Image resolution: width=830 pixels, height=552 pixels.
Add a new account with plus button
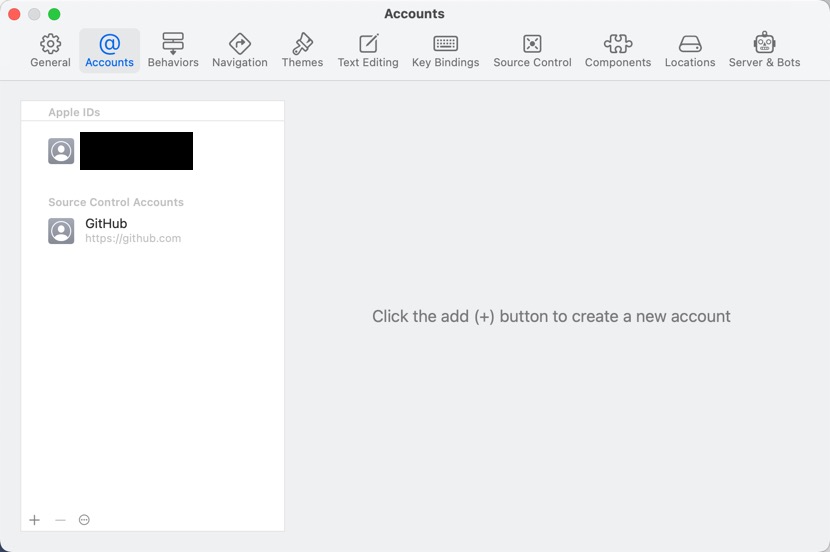click(34, 520)
